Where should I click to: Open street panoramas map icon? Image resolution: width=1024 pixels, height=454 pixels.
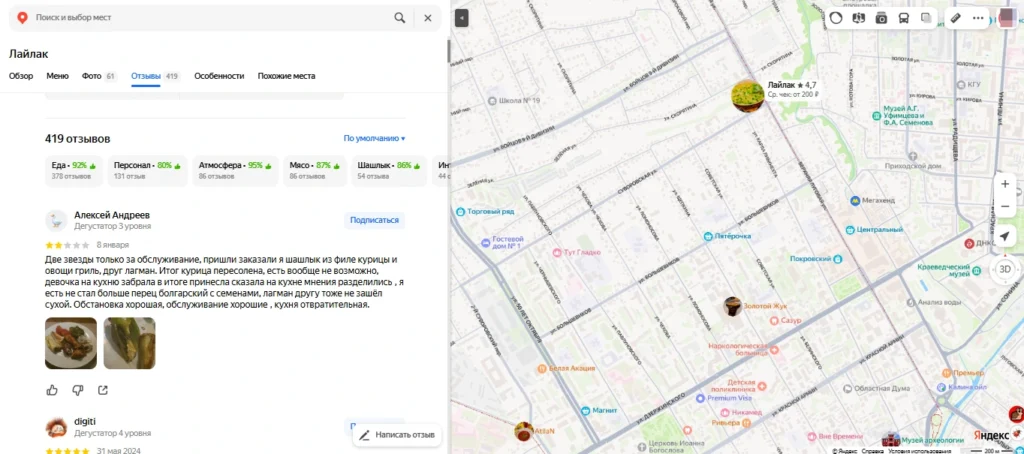(859, 18)
